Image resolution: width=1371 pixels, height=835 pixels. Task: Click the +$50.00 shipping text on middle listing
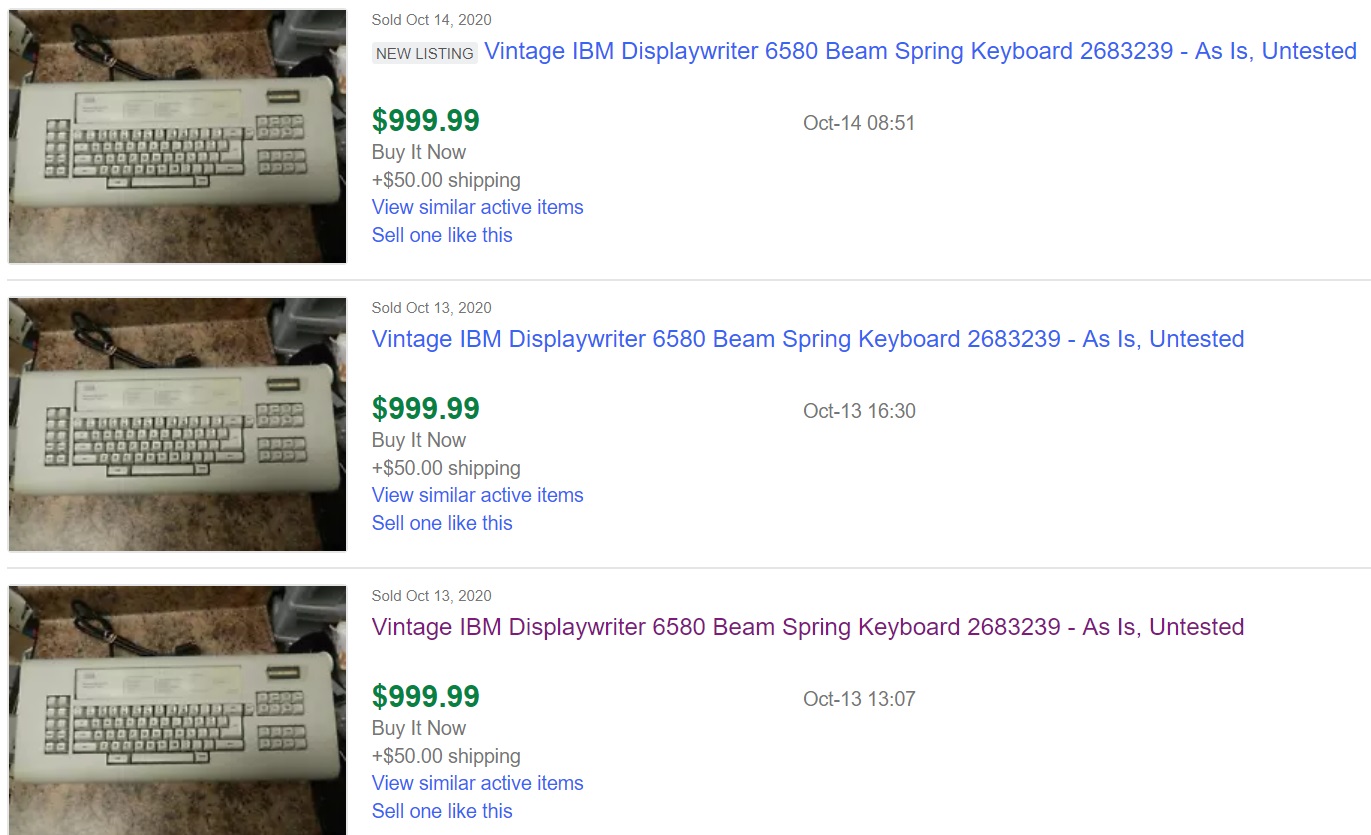pyautogui.click(x=446, y=468)
